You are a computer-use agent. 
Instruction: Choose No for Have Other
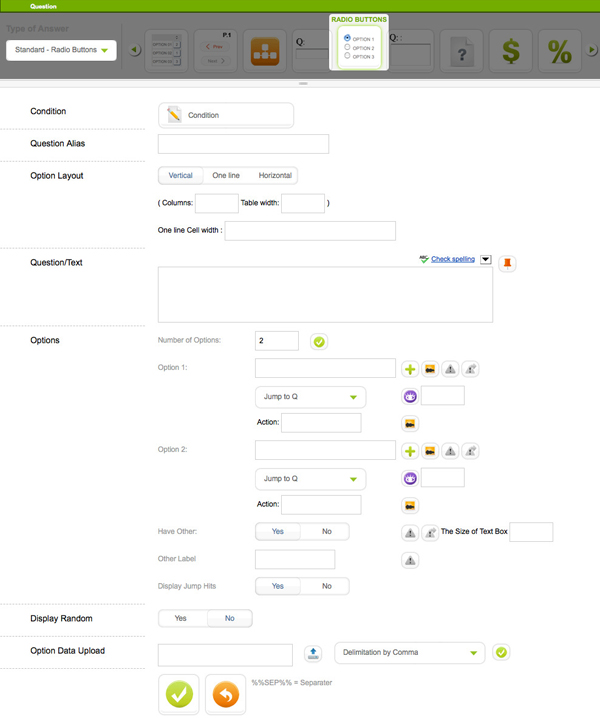point(326,532)
